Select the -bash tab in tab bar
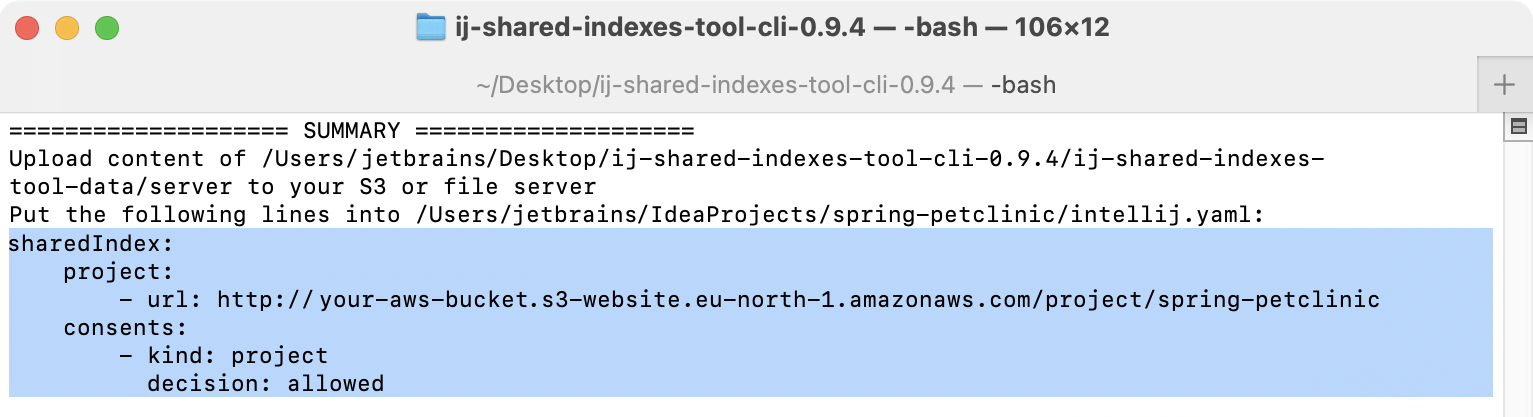Image resolution: width=1533 pixels, height=417 pixels. click(766, 85)
